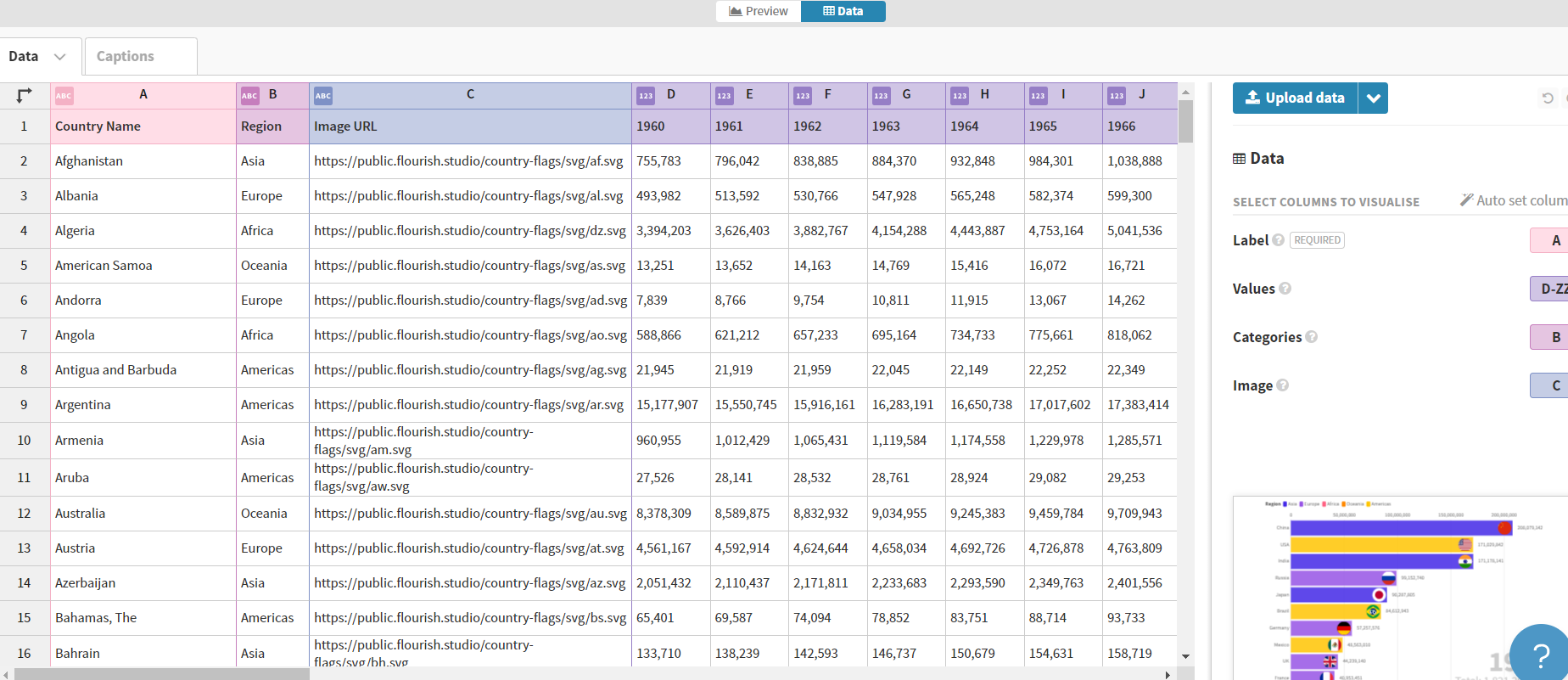Viewport: 1568px width, 680px height.
Task: Select row 2 header
Action: point(24,161)
